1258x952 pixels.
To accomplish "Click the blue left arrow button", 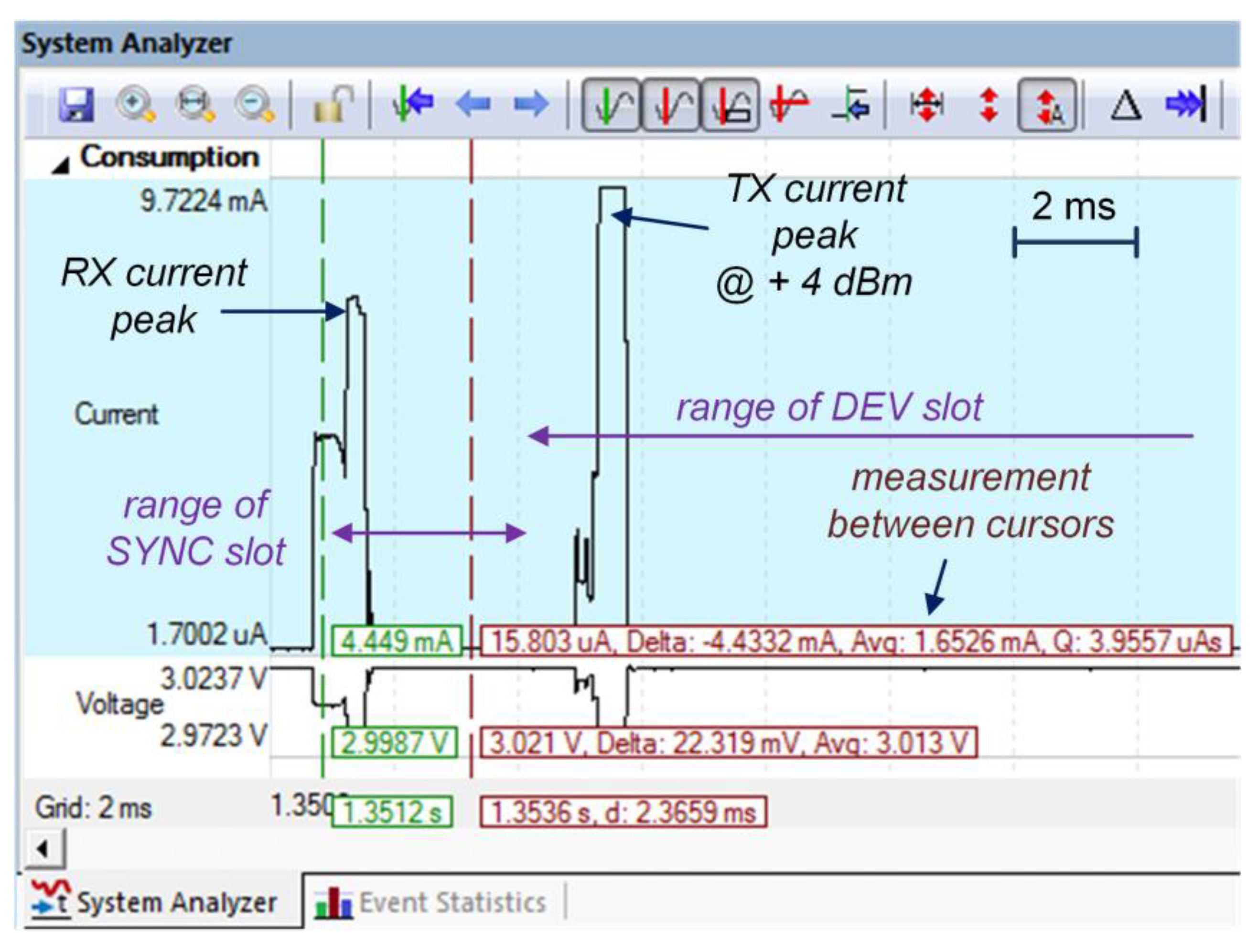I will (473, 105).
